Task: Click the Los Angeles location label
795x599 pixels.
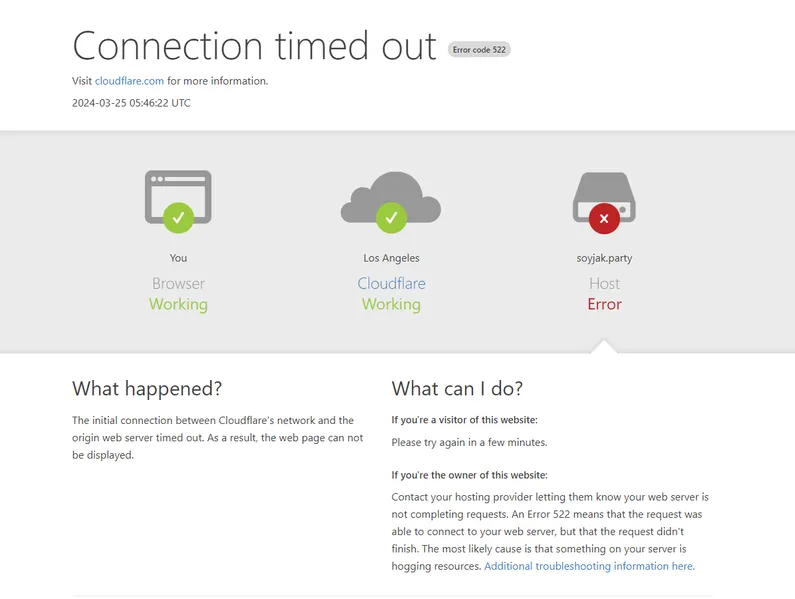Action: (x=391, y=258)
